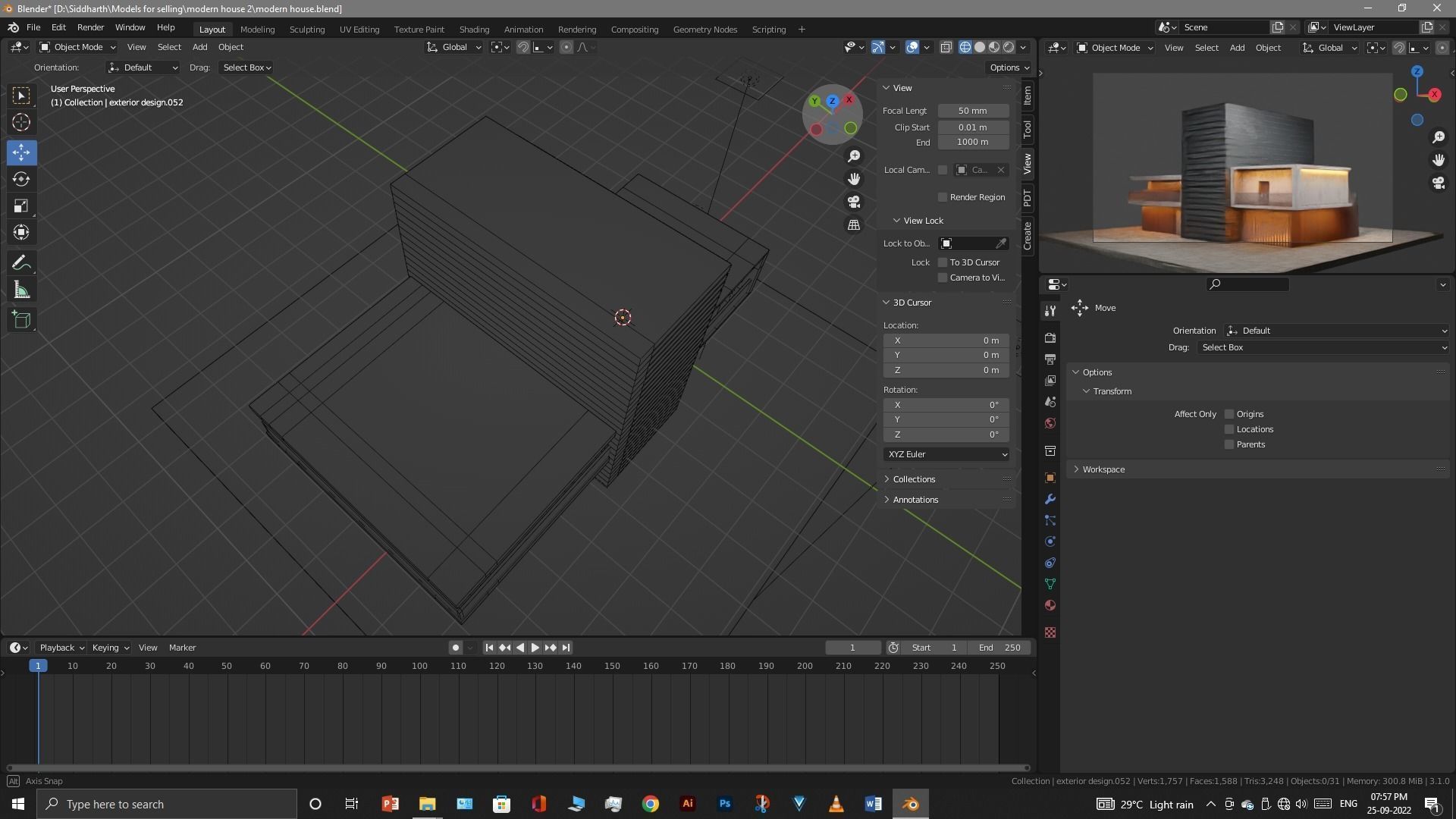Screen dimensions: 1456x819
Task: Open the Modifier properties wrench tab
Action: click(x=1050, y=500)
